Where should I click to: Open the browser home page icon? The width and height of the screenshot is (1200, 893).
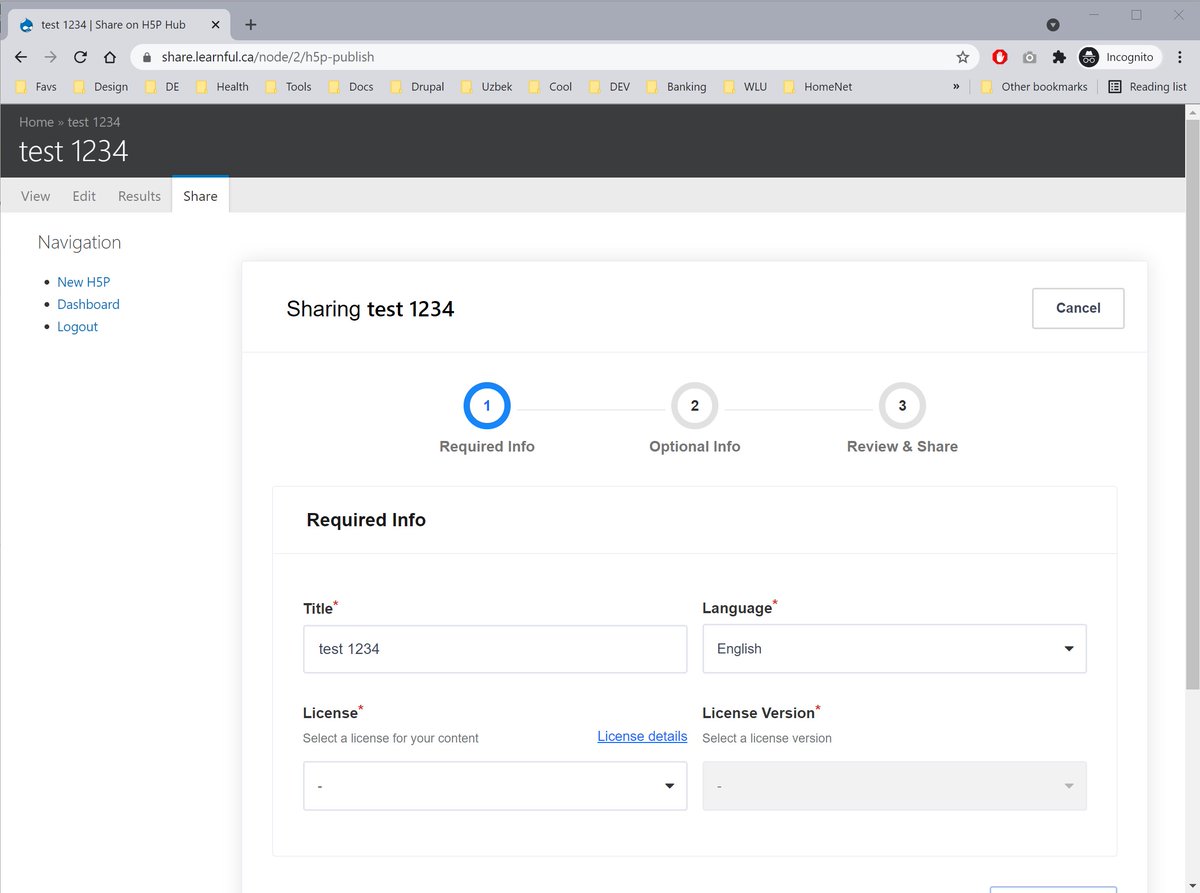(110, 57)
